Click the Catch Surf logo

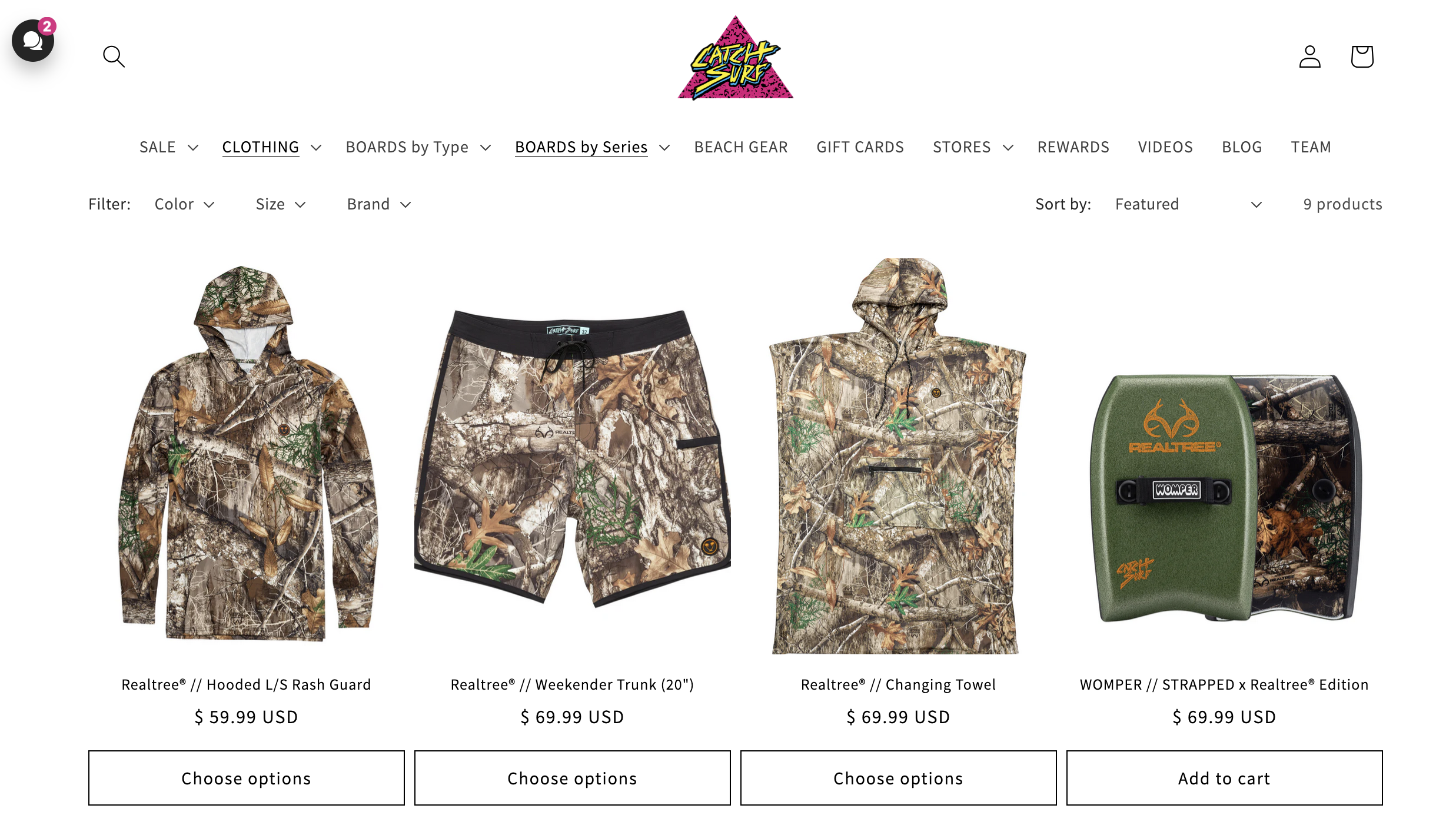(x=735, y=58)
